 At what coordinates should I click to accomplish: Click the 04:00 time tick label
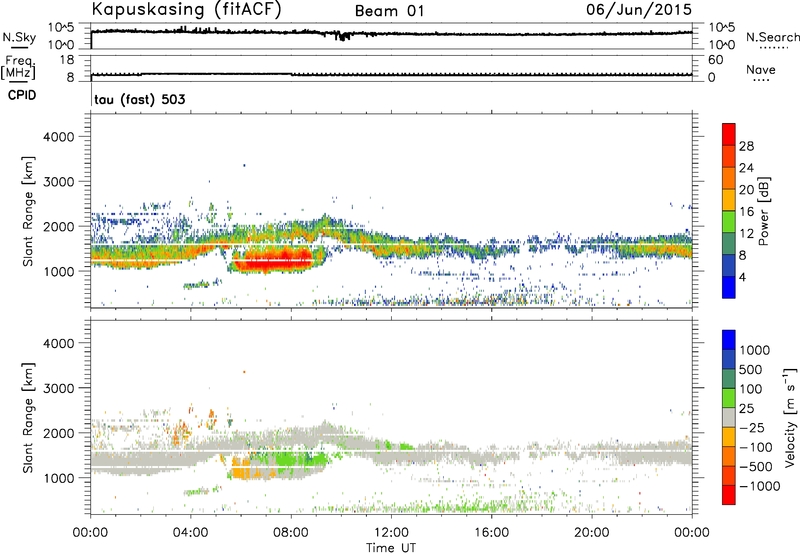pos(191,533)
